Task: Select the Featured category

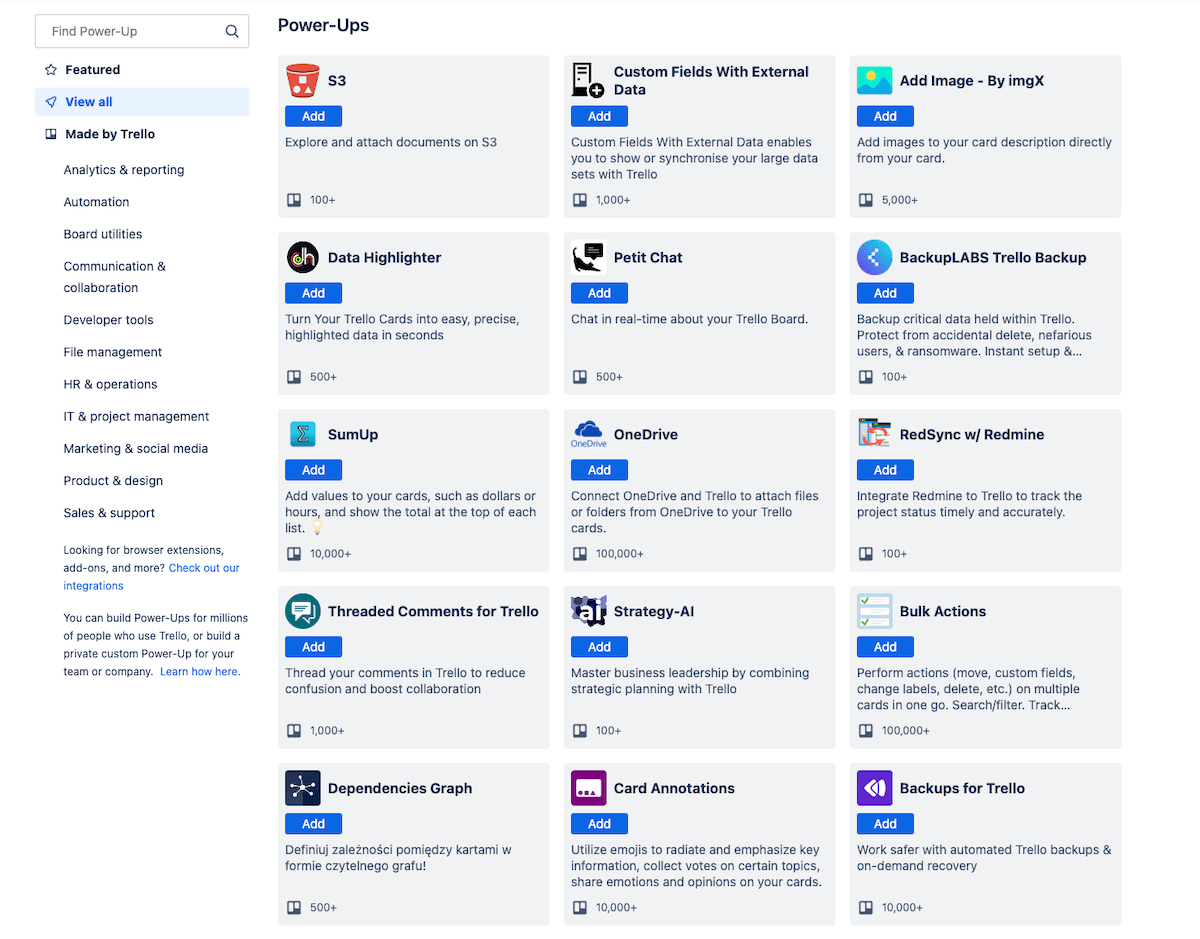Action: (92, 70)
